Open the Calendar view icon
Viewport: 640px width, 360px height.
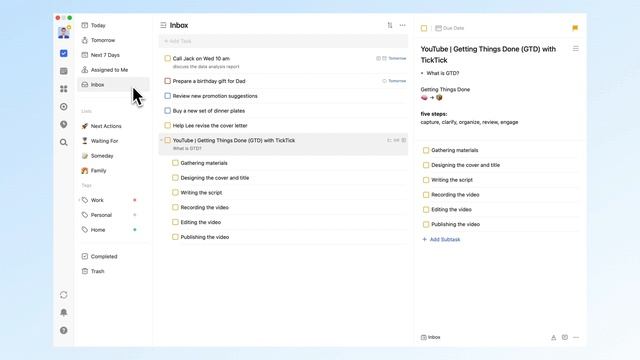[x=64, y=71]
